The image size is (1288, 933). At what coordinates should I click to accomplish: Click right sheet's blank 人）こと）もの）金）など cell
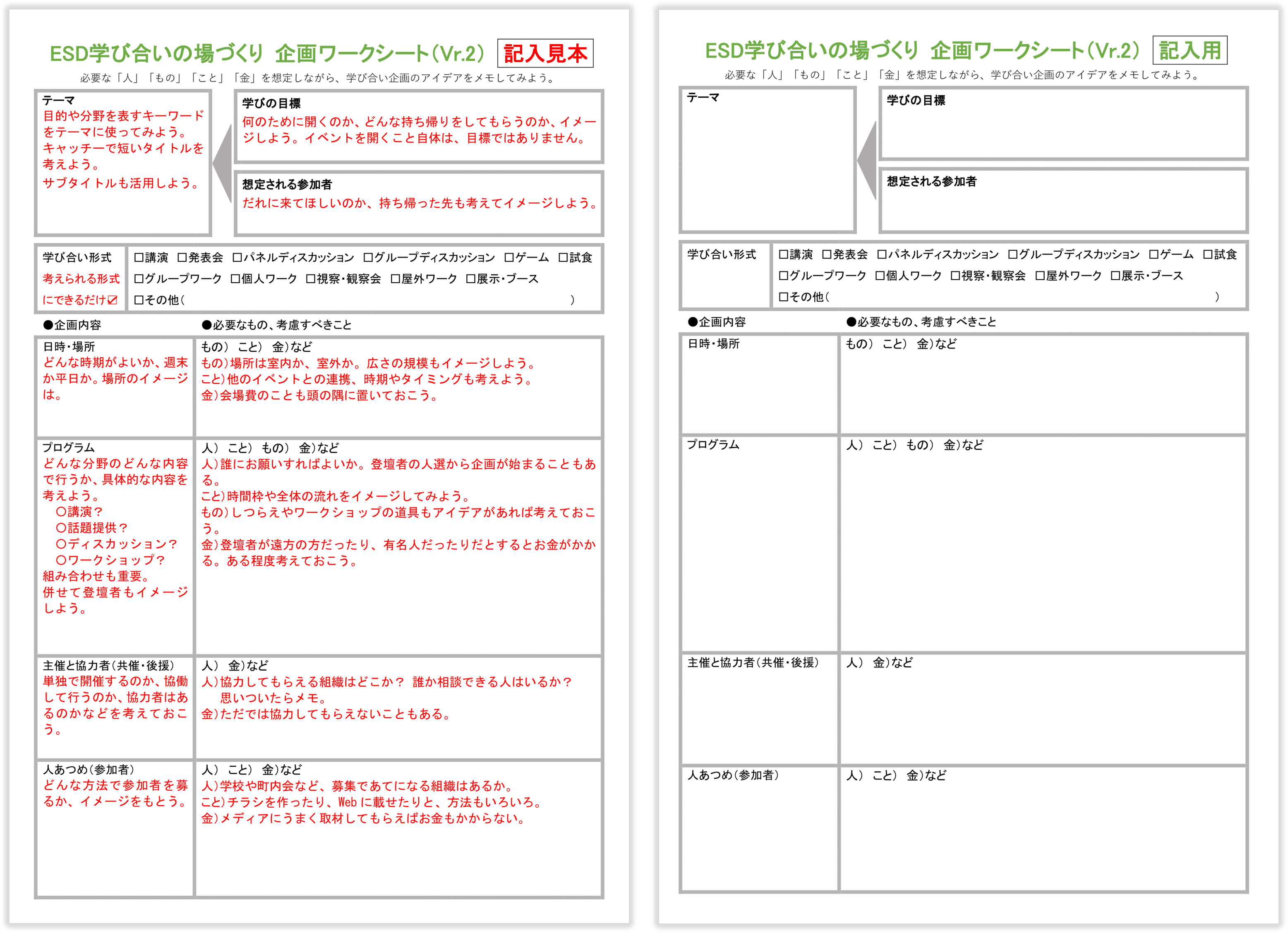[1043, 544]
